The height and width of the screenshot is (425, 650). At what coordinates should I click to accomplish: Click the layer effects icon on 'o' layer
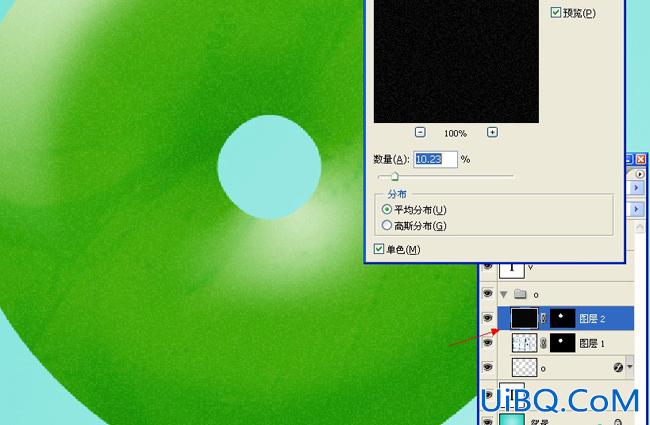tap(618, 367)
